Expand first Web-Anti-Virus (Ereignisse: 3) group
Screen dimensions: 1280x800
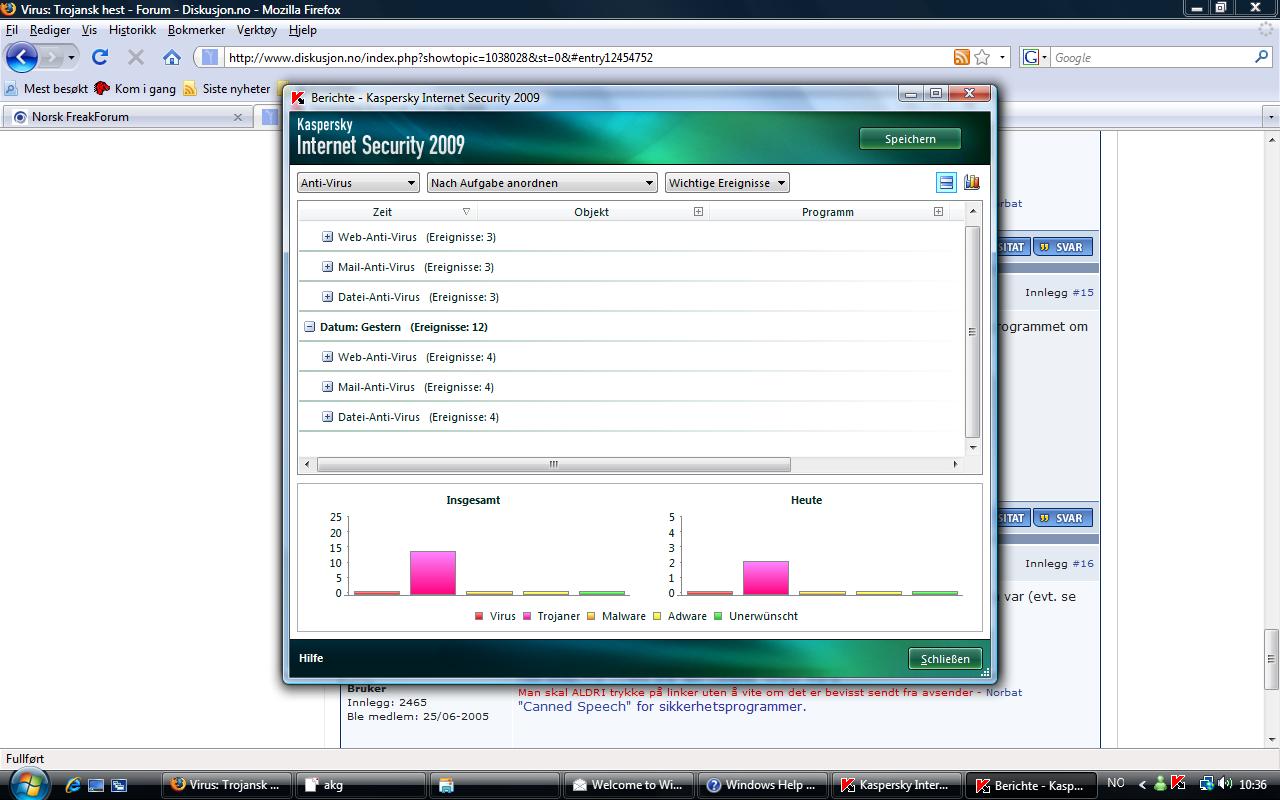point(327,237)
